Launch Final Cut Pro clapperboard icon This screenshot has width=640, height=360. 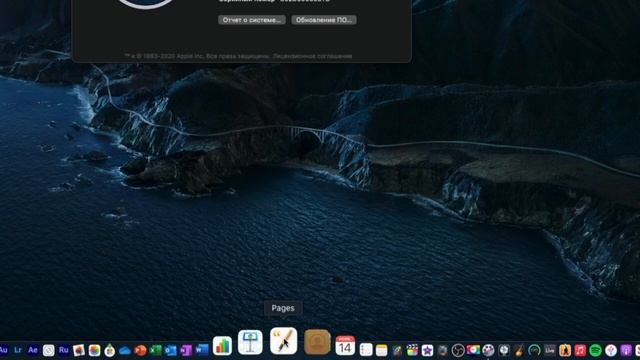click(x=412, y=350)
